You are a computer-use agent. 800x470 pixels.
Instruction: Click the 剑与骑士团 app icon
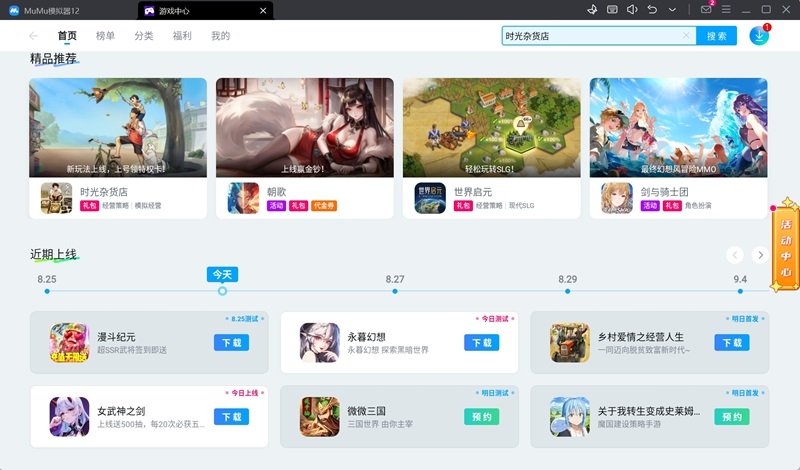point(617,198)
